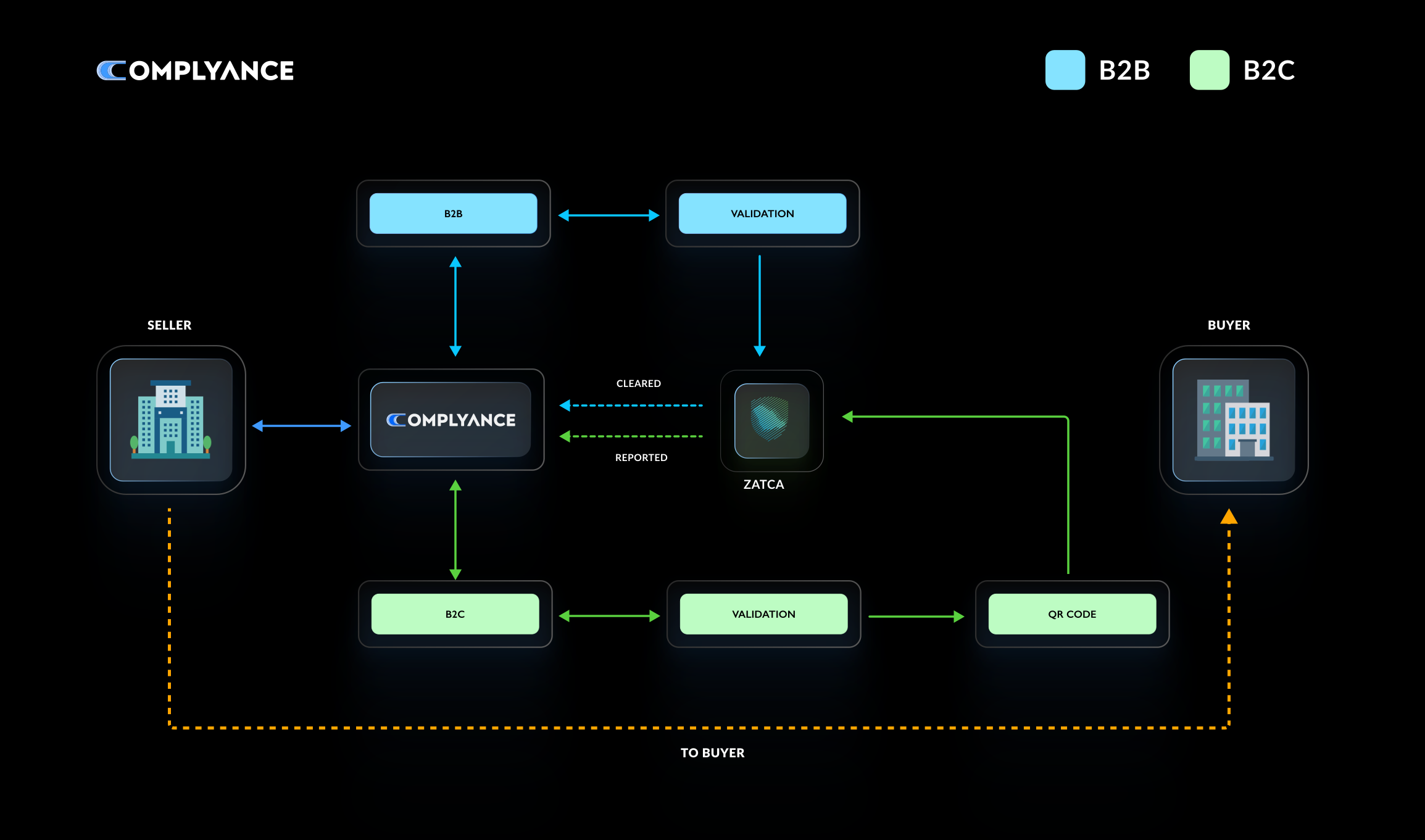This screenshot has width=1425, height=840.
Task: Click the ZATCA label
Action: pyautogui.click(x=763, y=484)
